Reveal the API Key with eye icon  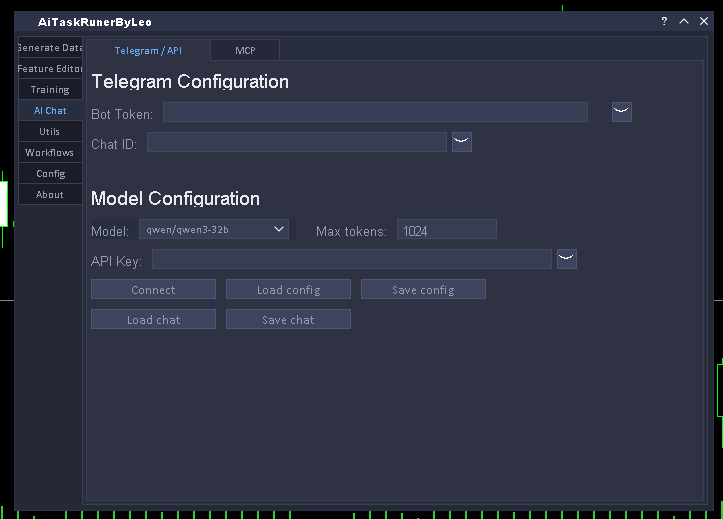tap(567, 259)
